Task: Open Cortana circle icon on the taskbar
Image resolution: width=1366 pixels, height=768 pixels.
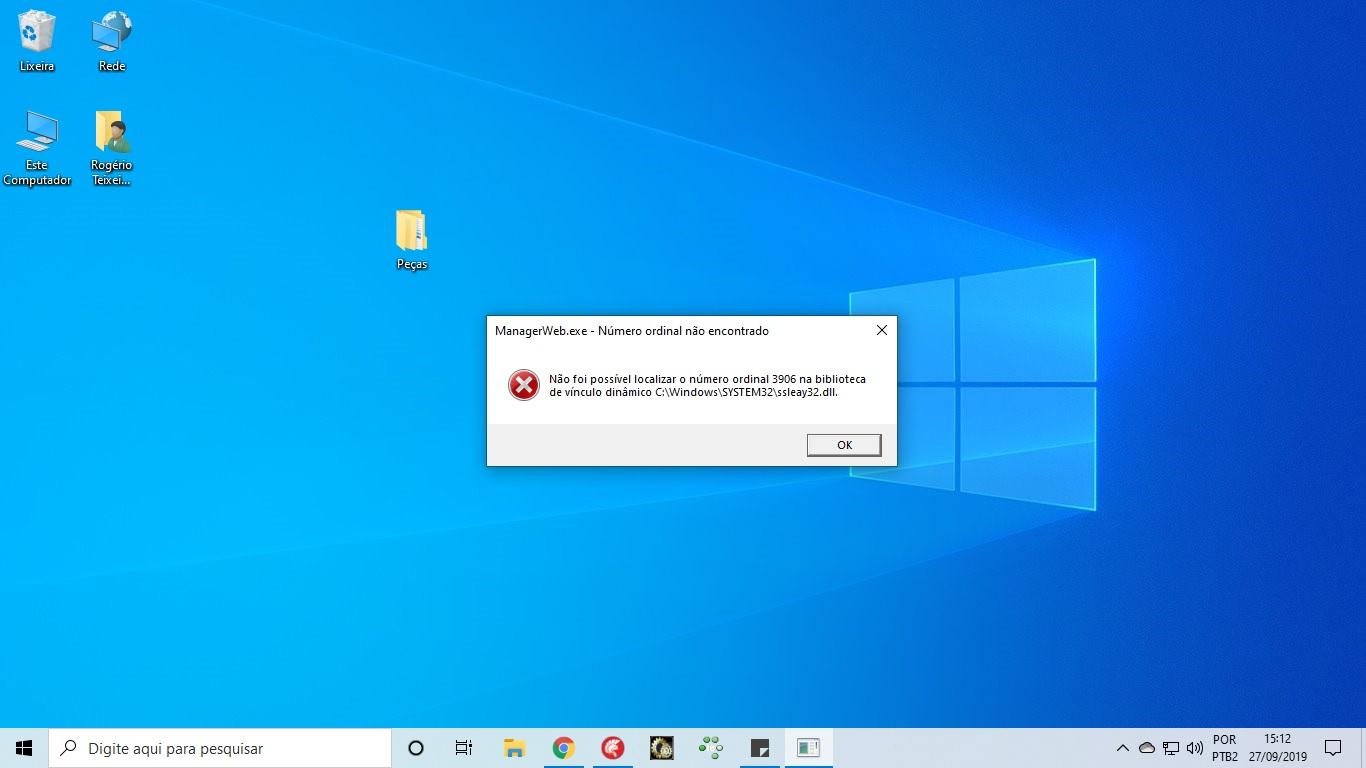Action: tap(416, 748)
